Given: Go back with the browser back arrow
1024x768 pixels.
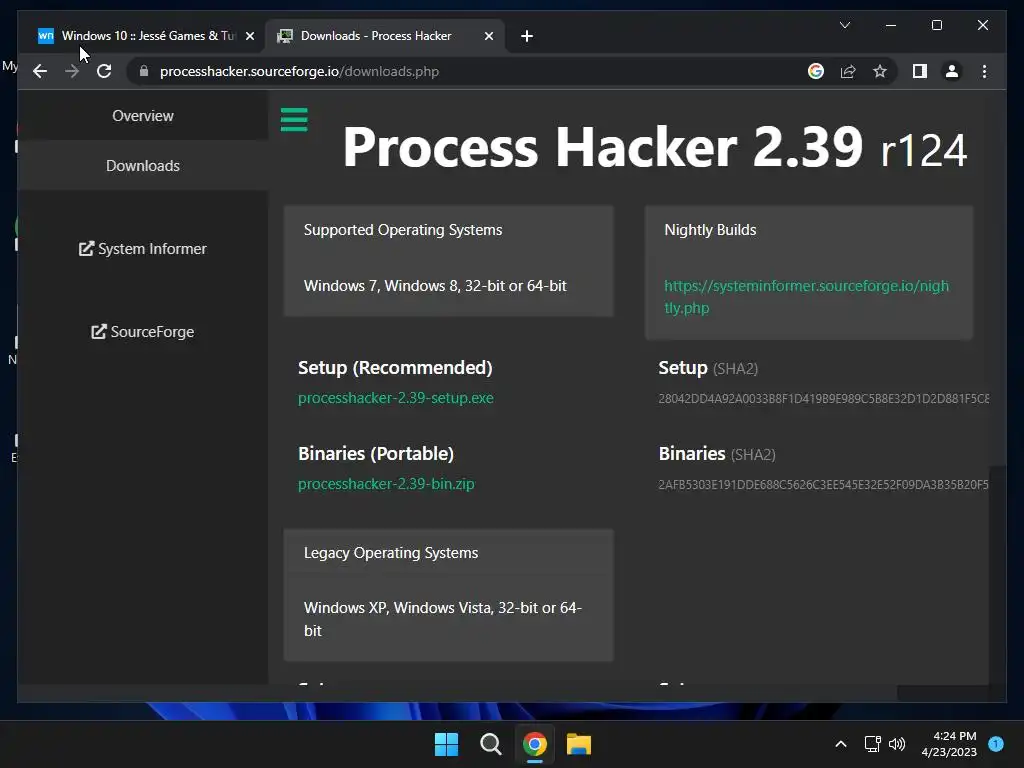Looking at the screenshot, I should pos(40,71).
